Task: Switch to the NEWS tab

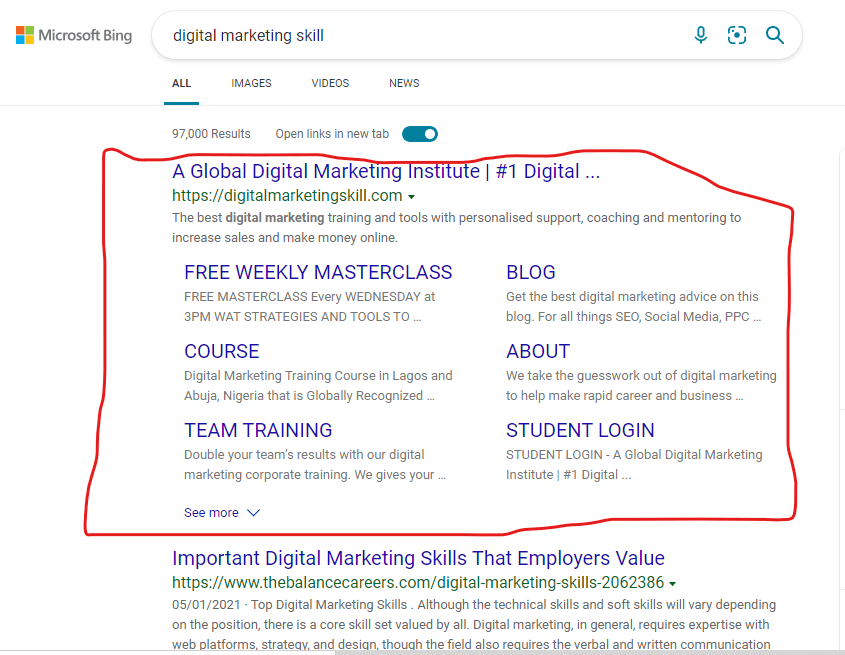Action: coord(404,83)
